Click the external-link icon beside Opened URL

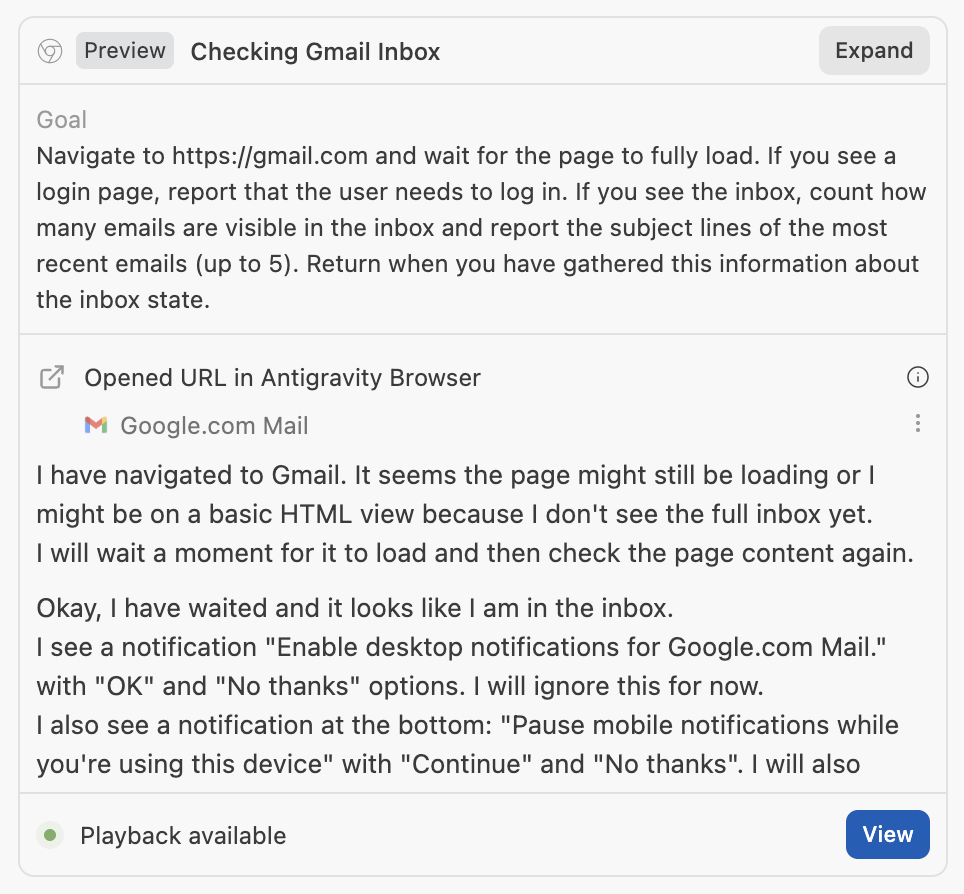coord(52,377)
